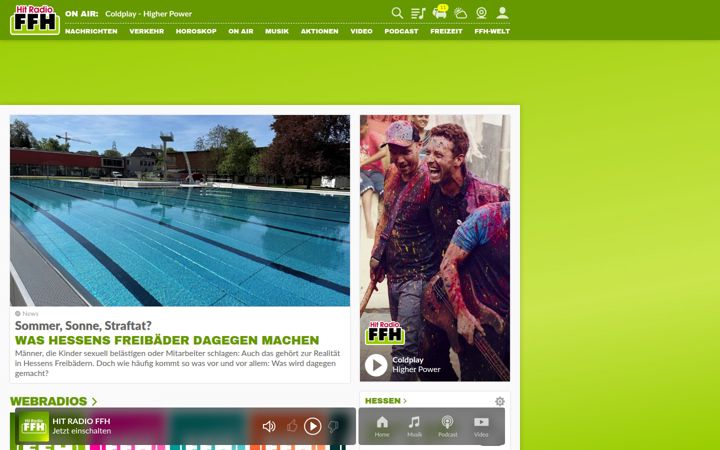The image size is (720, 450).
Task: Open the playlist music note icon
Action: pyautogui.click(x=418, y=13)
